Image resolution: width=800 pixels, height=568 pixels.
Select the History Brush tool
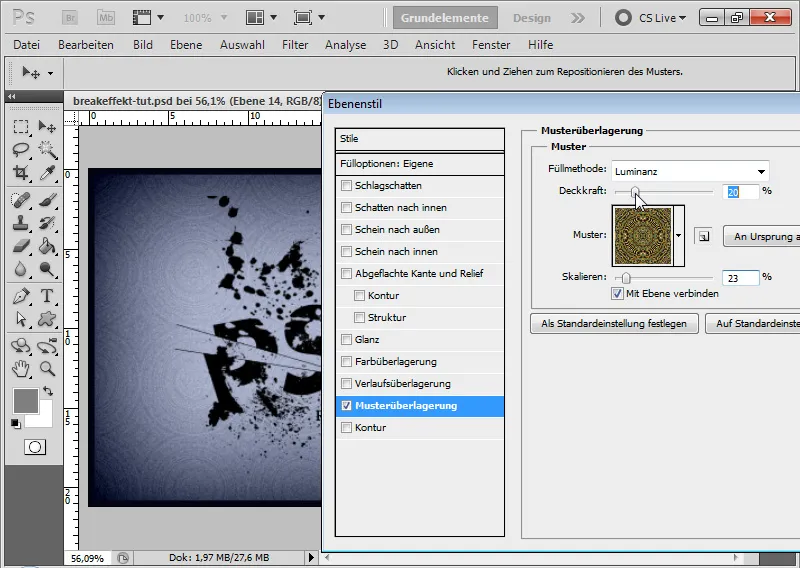click(47, 223)
